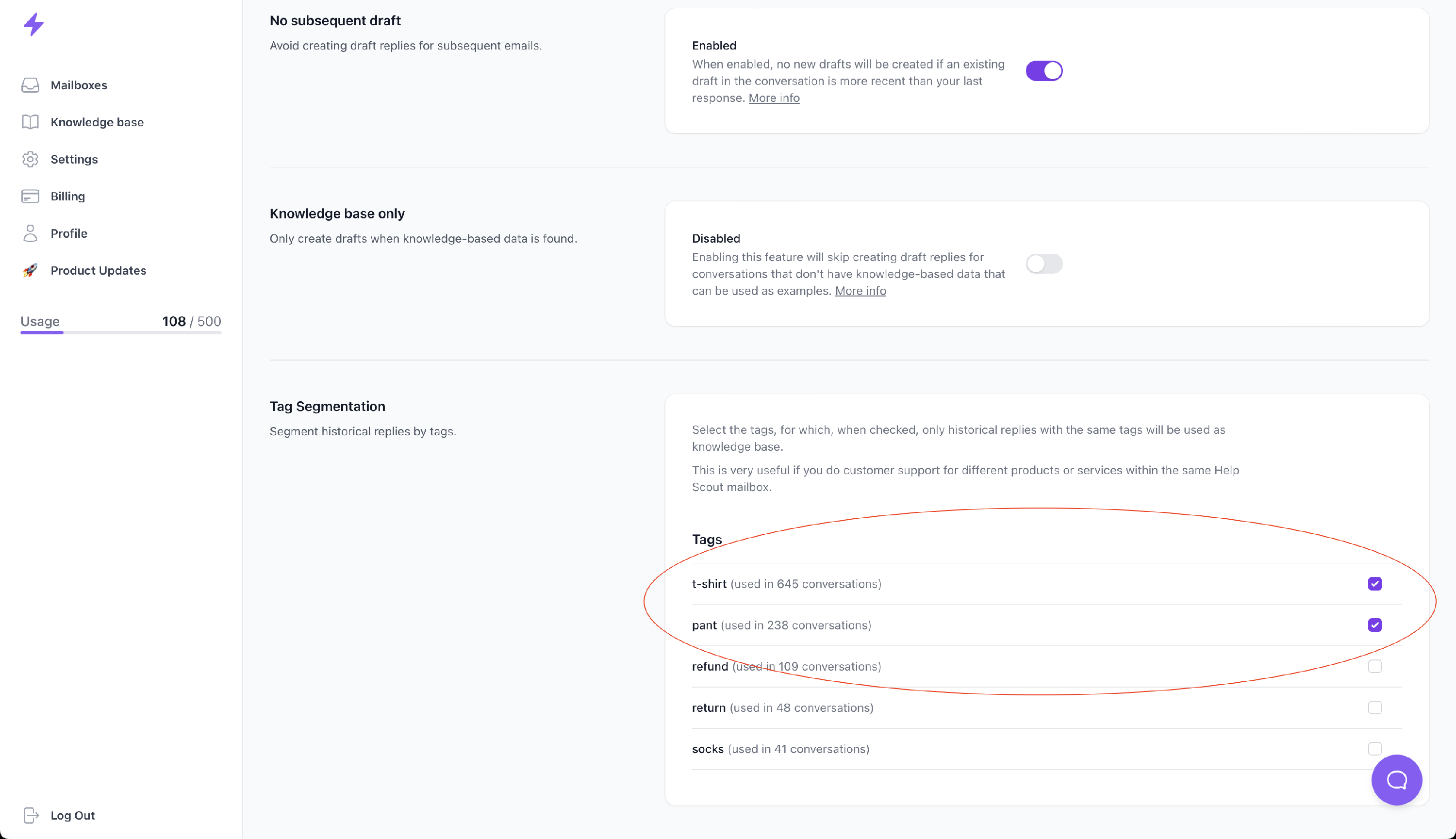Click the Log Out door icon
Screen dimensions: 1456x839
click(31, 815)
